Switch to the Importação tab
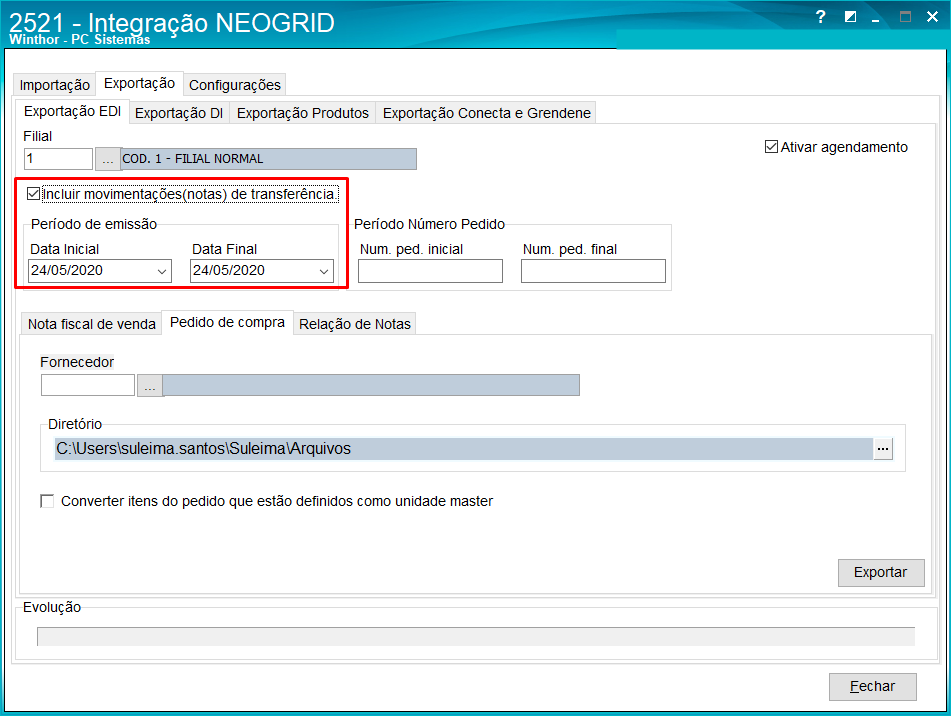Image resolution: width=951 pixels, height=716 pixels. coord(55,85)
